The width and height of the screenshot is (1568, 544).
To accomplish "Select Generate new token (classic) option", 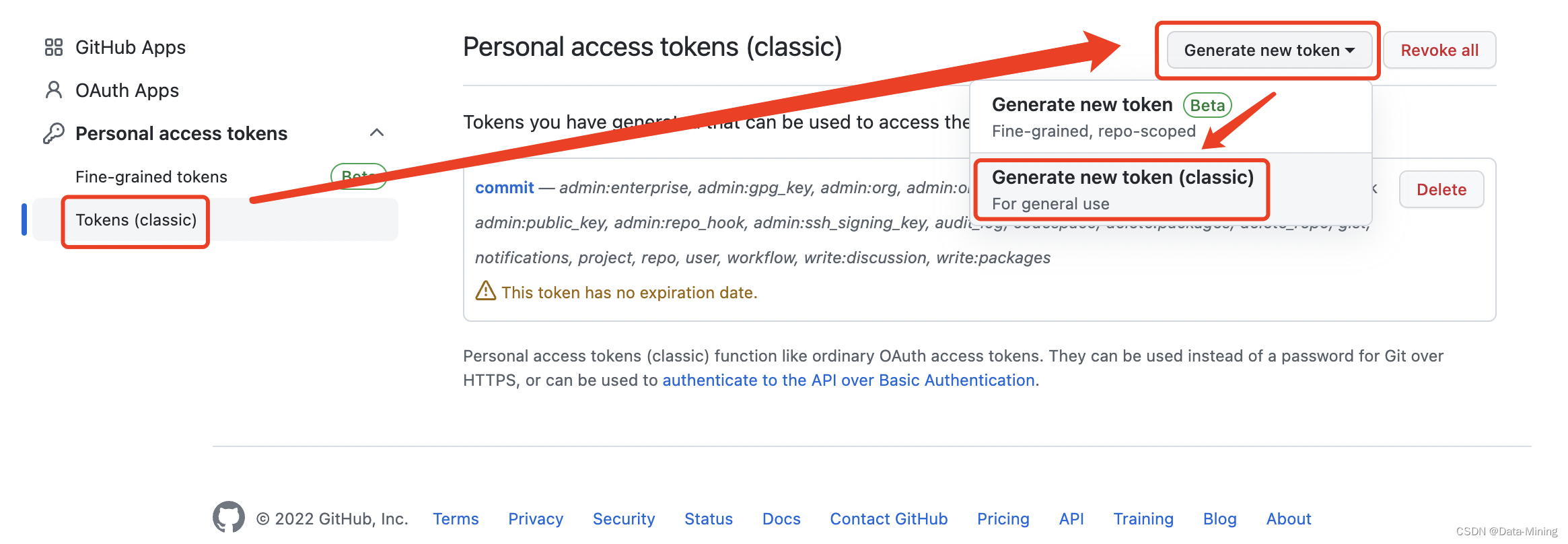I will click(x=1122, y=189).
